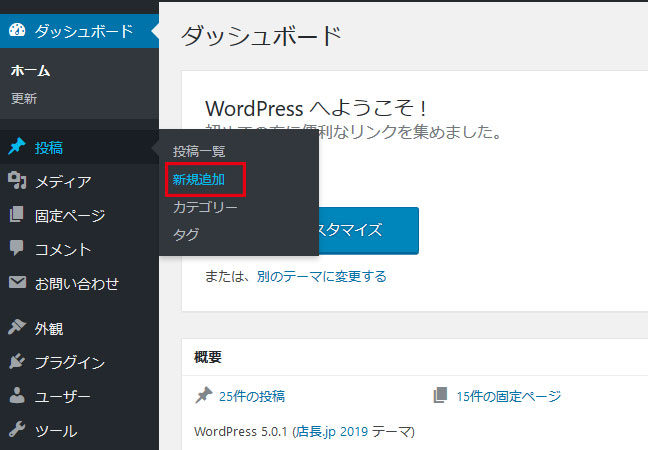Click the WordPress へようこそ！ heading
The width and height of the screenshot is (648, 450).
coord(316,109)
